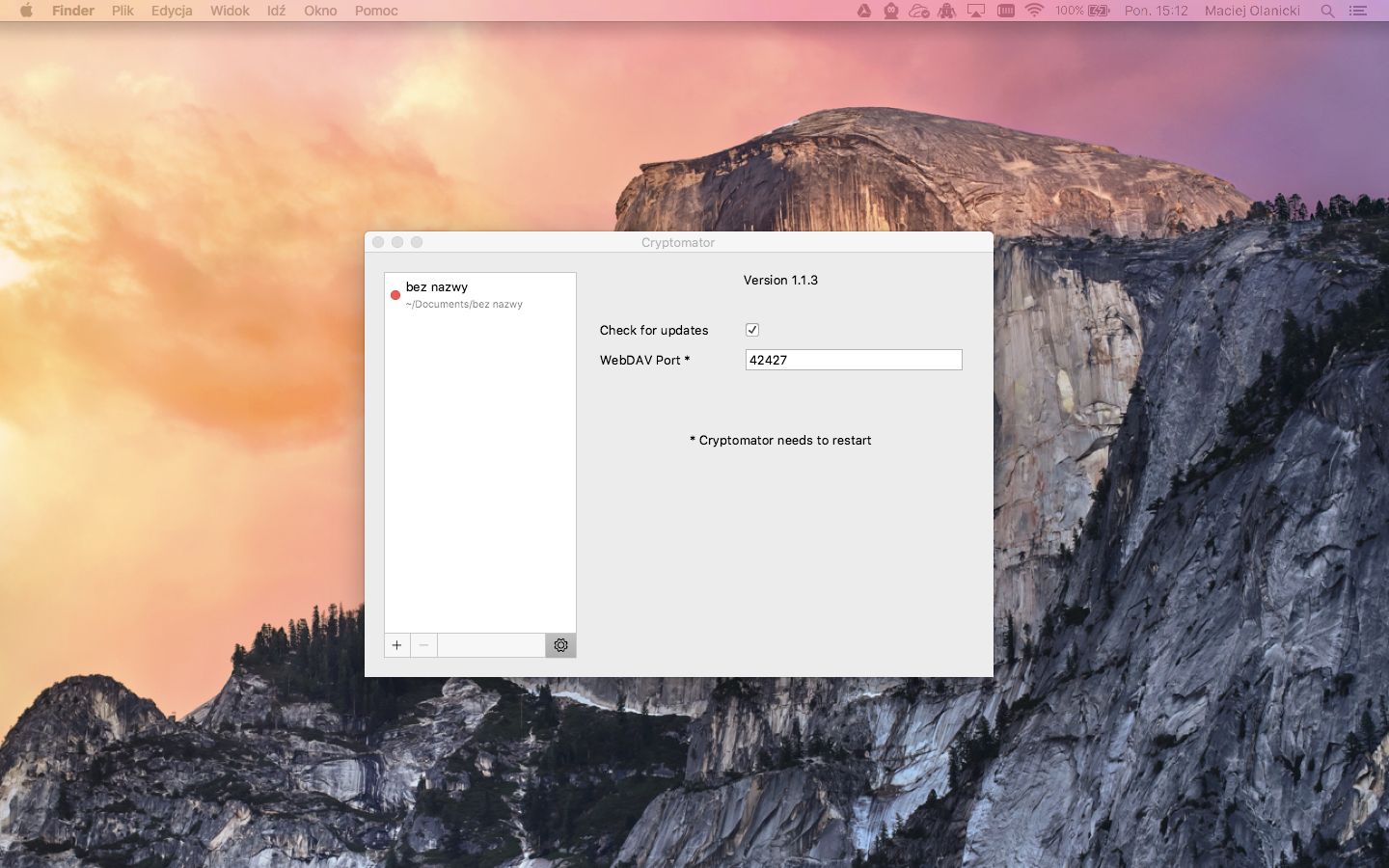1389x868 pixels.
Task: Click the battery 100% indicator
Action: pos(1082,11)
